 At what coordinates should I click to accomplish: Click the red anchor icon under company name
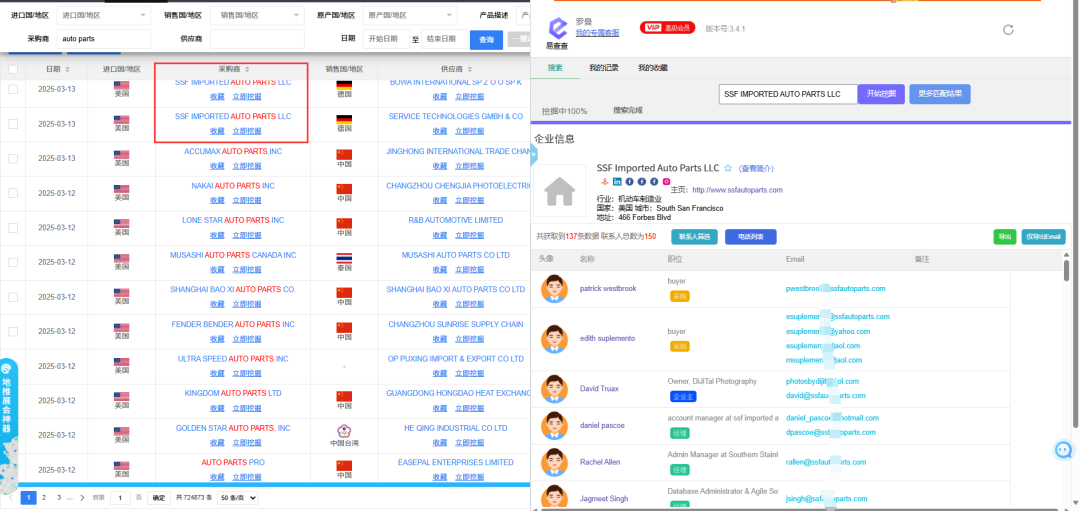605,182
